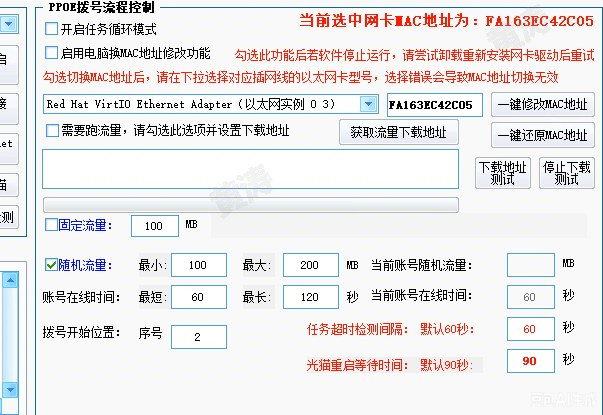Viewport: 603px width, 415px height.
Task: Click 账号在线时间 label
Action: pyautogui.click(x=81, y=297)
